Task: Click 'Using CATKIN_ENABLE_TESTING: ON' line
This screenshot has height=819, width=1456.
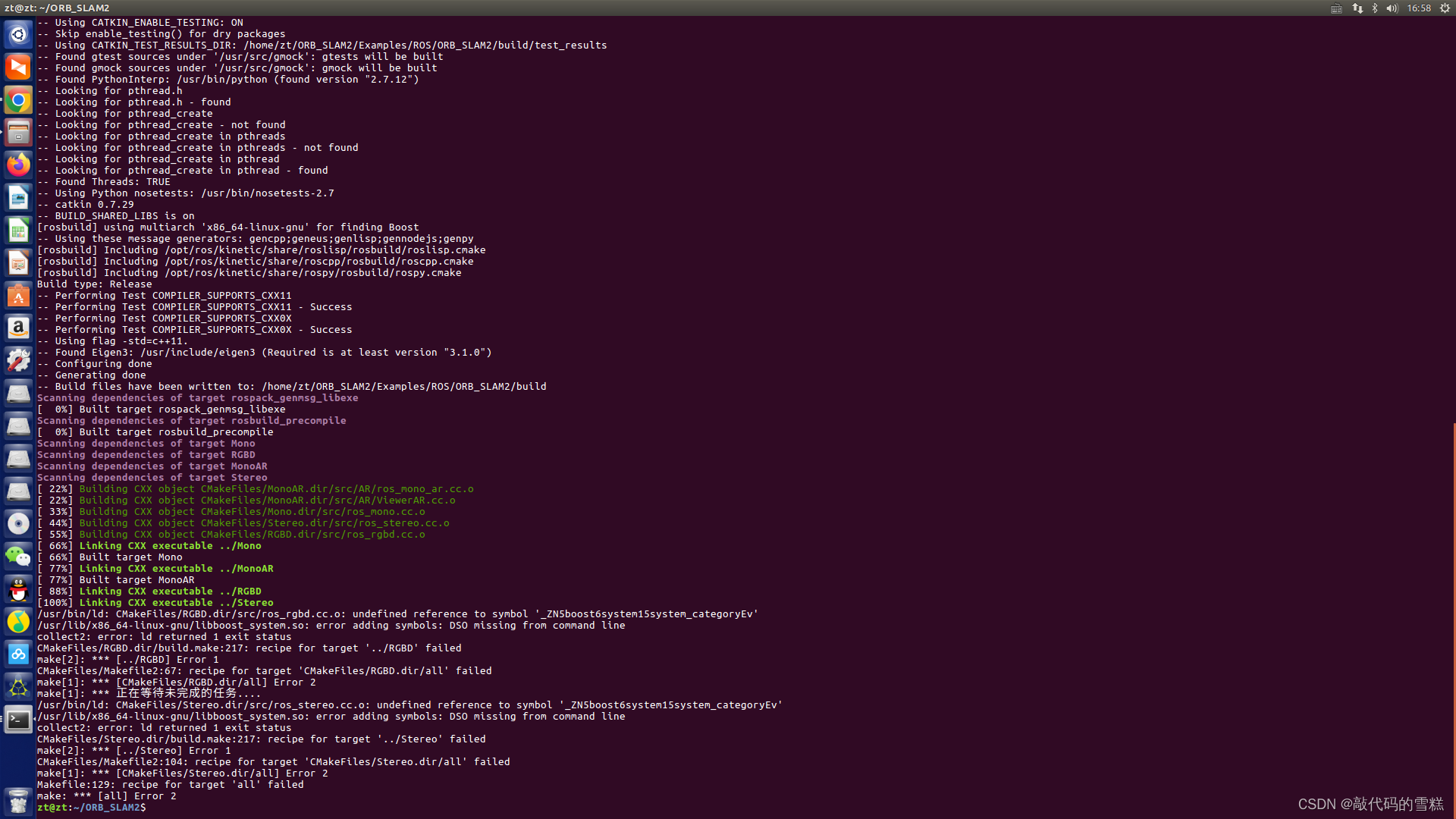Action: coord(140,23)
